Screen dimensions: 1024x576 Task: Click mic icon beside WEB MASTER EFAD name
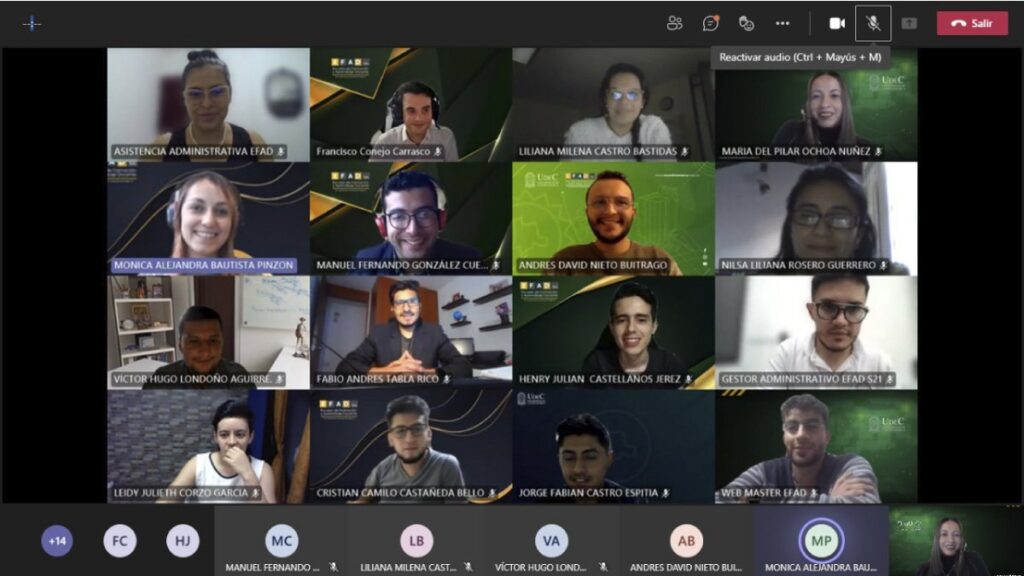[814, 493]
